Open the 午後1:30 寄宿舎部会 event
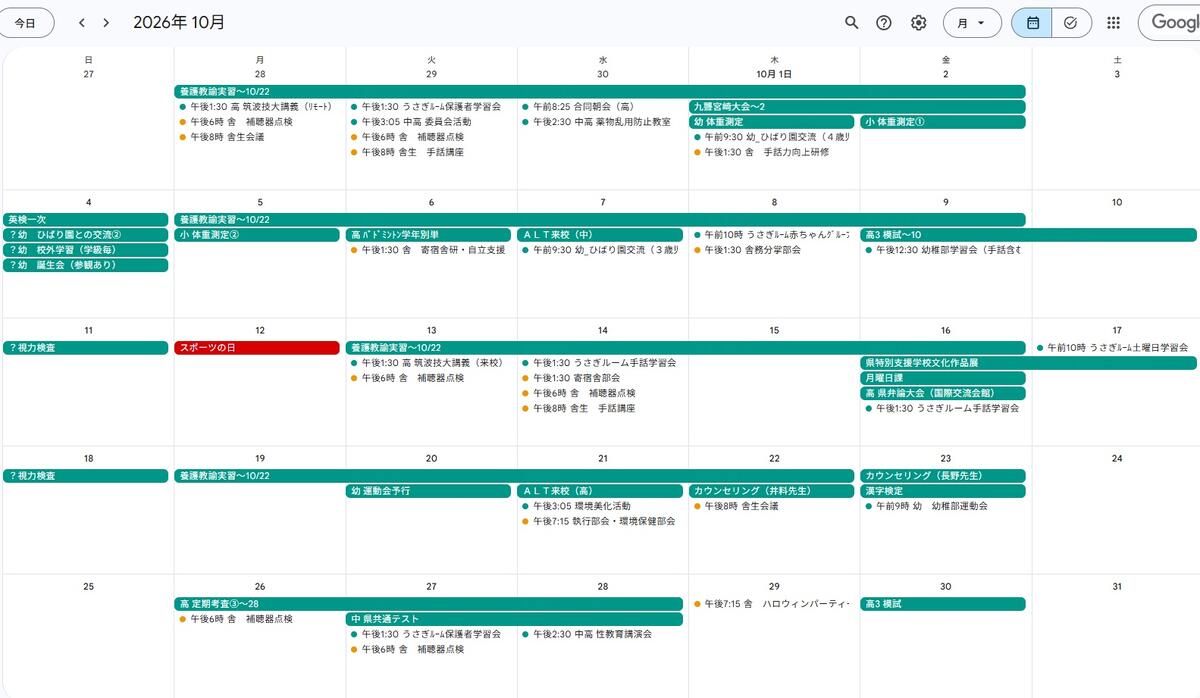This screenshot has width=1200, height=698. point(600,378)
